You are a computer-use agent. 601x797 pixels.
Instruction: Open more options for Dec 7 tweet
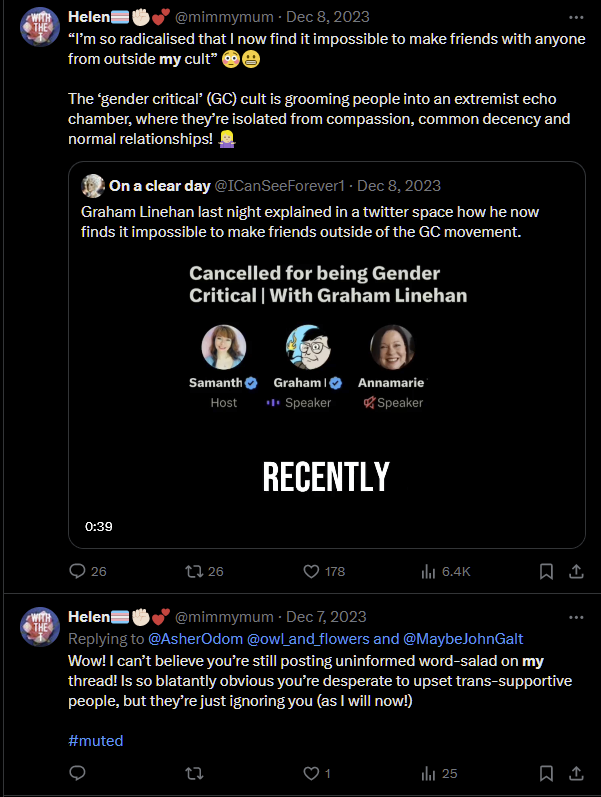pos(576,617)
